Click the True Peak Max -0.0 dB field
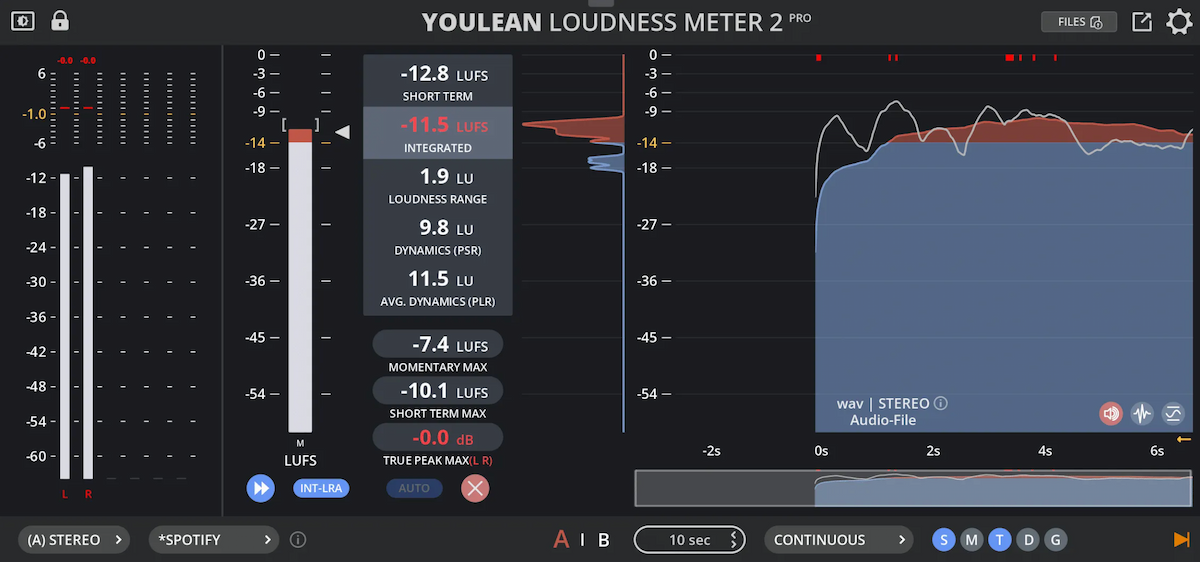 point(438,437)
